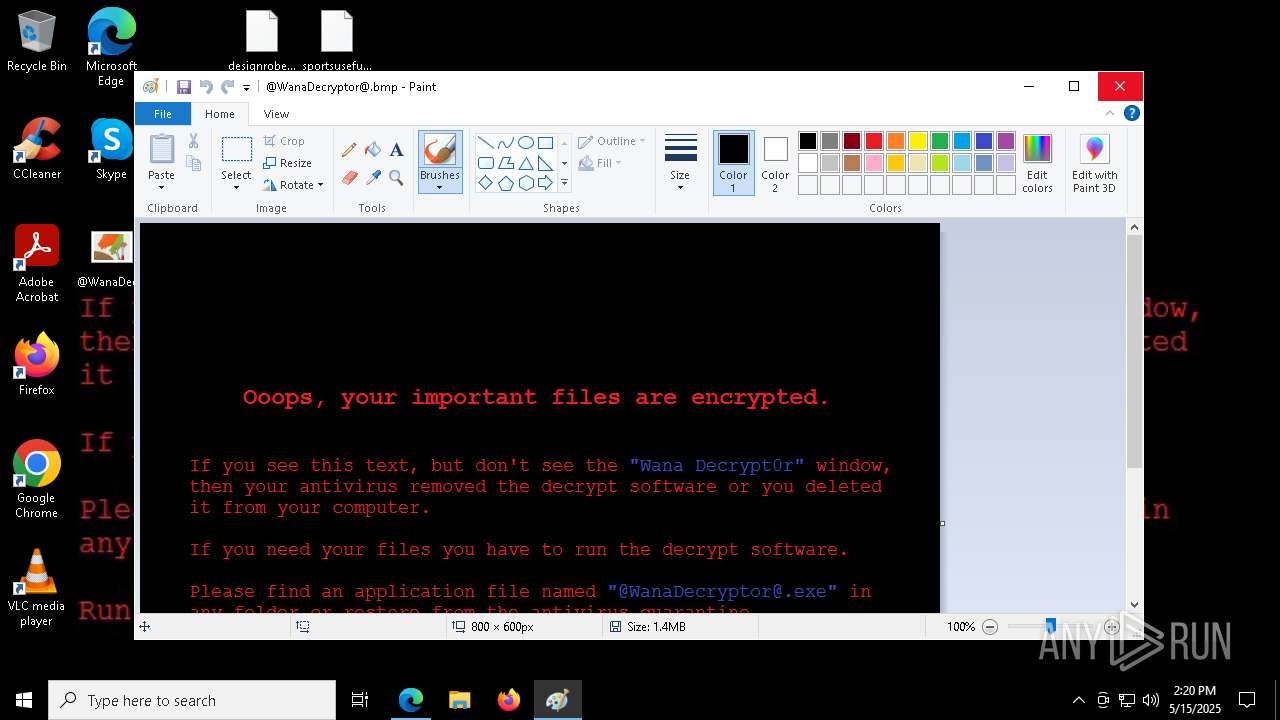Activate Color 2 background box

click(x=775, y=163)
